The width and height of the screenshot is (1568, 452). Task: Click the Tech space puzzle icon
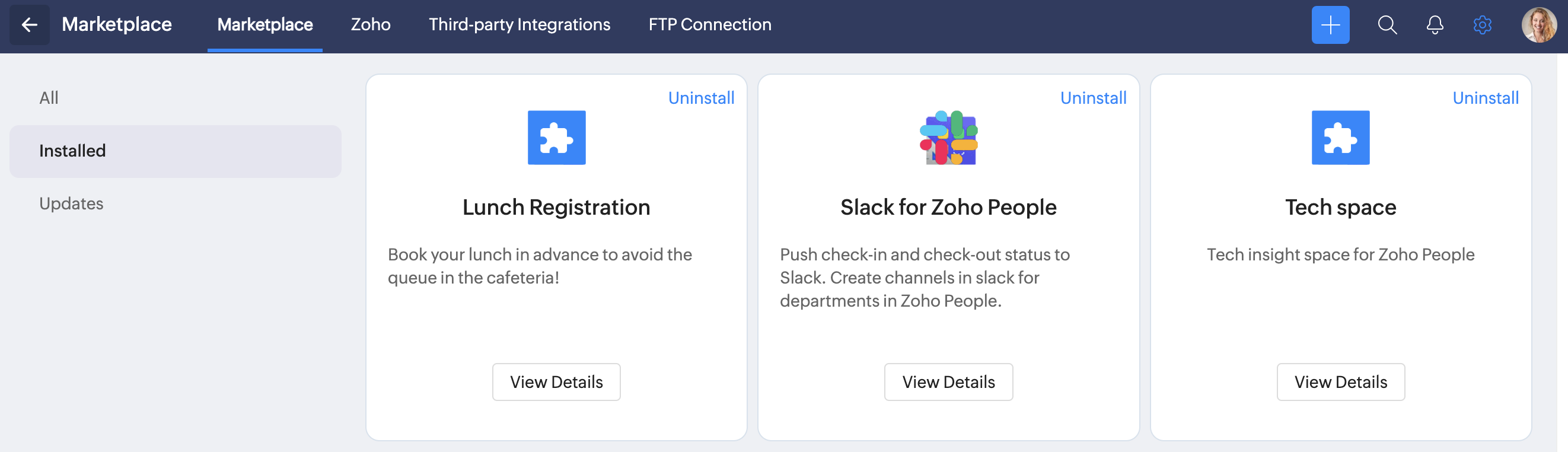pyautogui.click(x=1340, y=138)
